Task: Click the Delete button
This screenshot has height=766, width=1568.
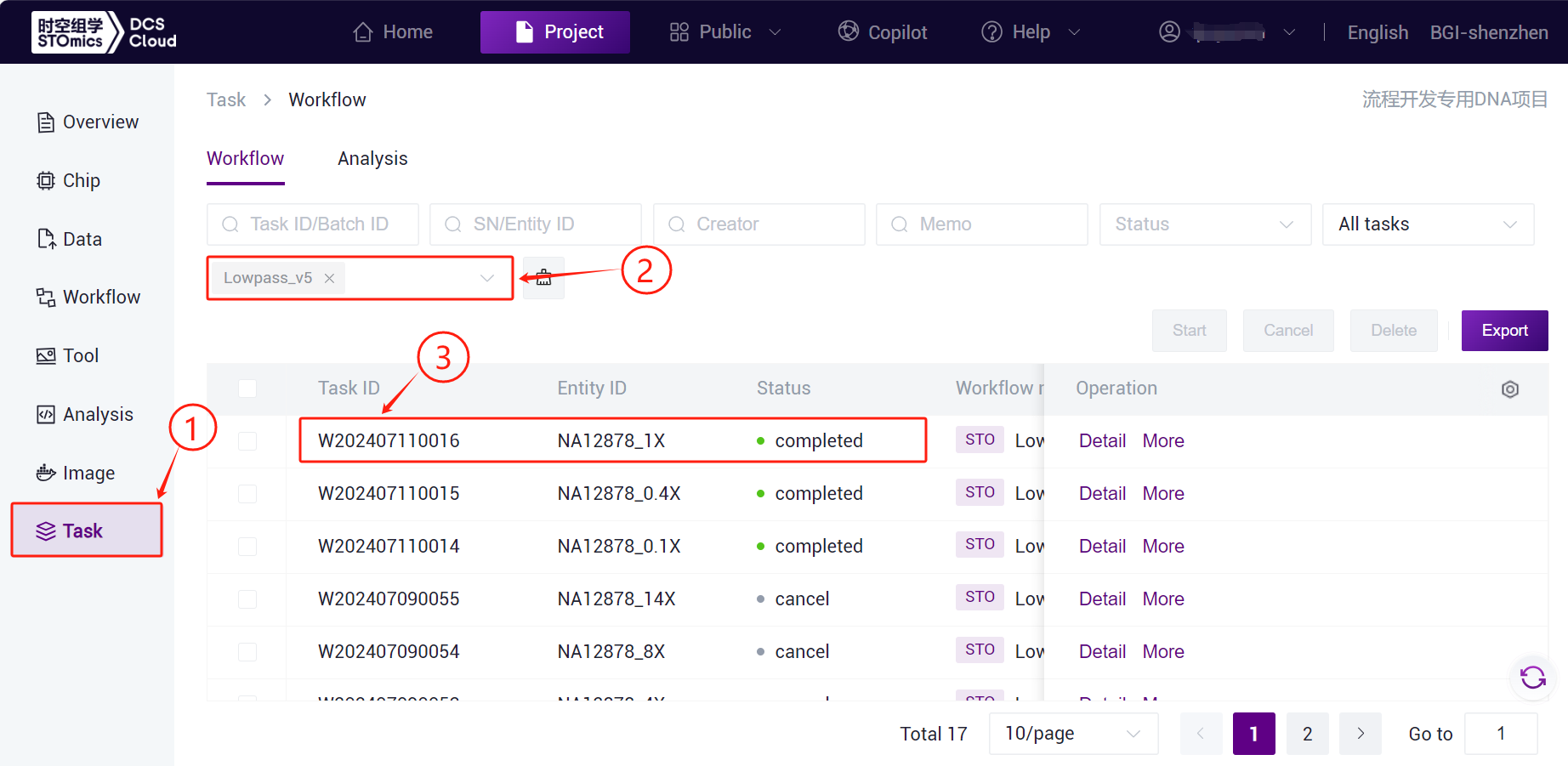Action: tap(1394, 331)
